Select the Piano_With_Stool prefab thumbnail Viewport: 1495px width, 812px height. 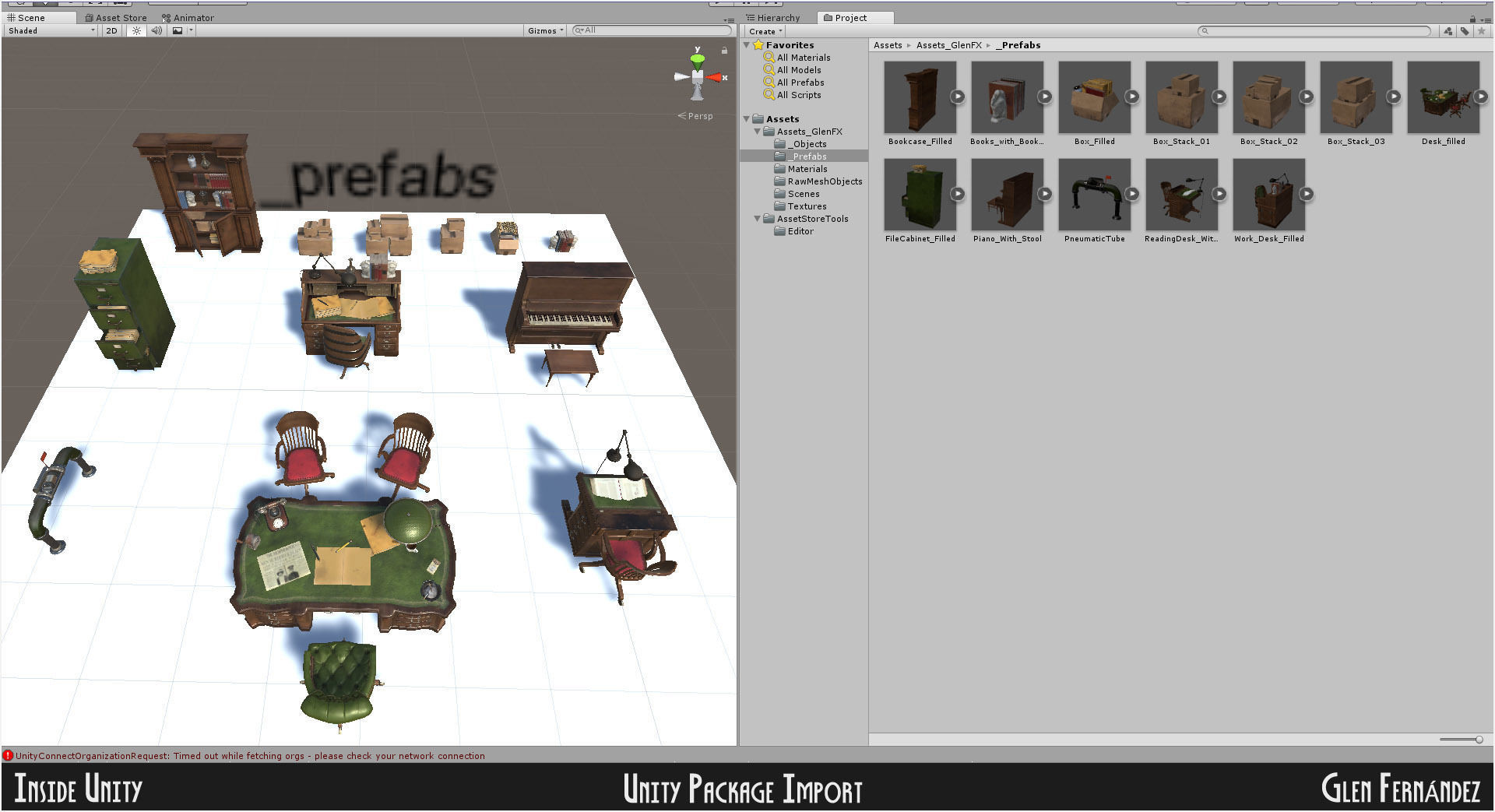(1007, 195)
